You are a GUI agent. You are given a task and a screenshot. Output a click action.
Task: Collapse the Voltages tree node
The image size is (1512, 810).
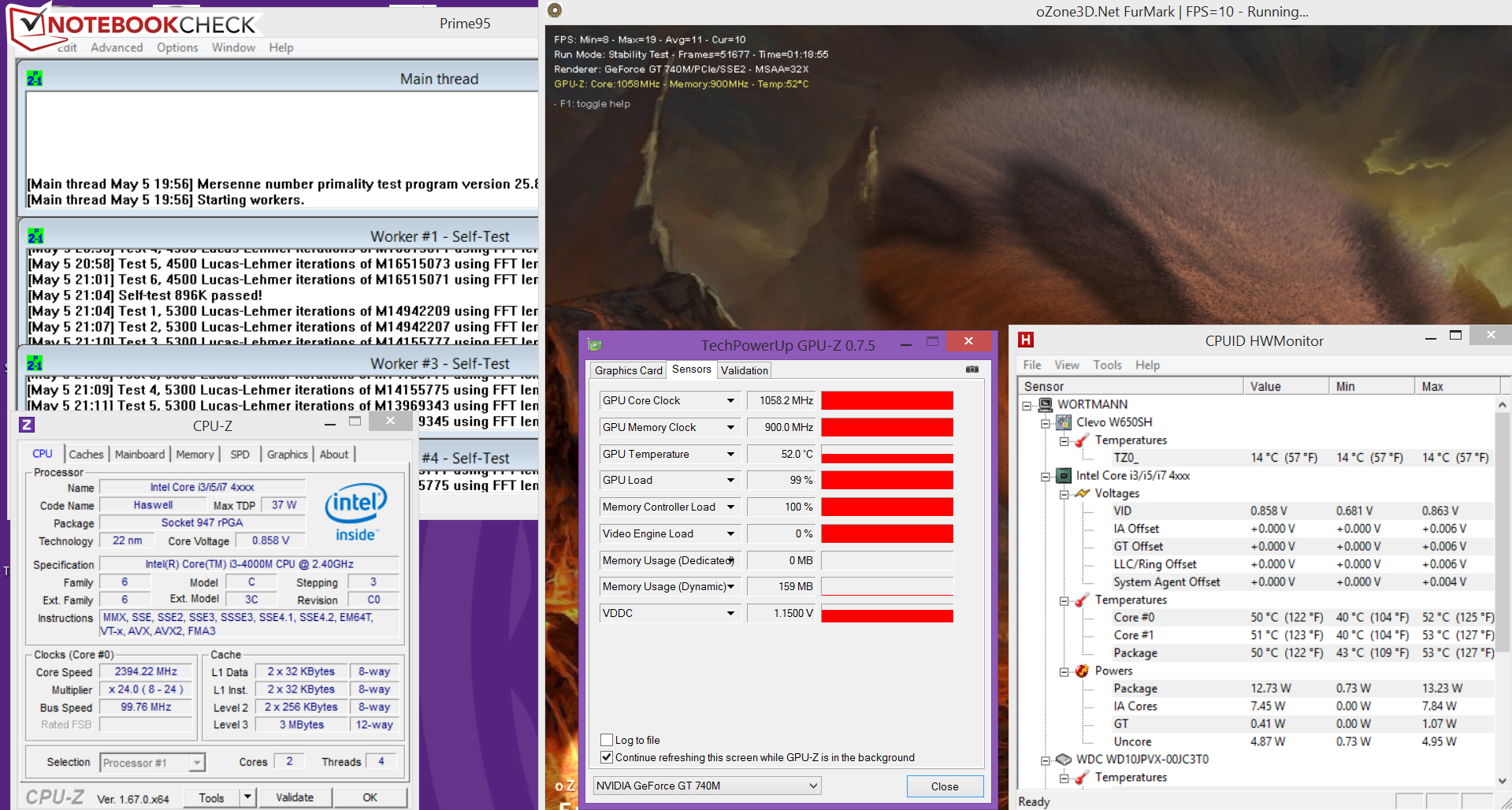coord(1064,495)
